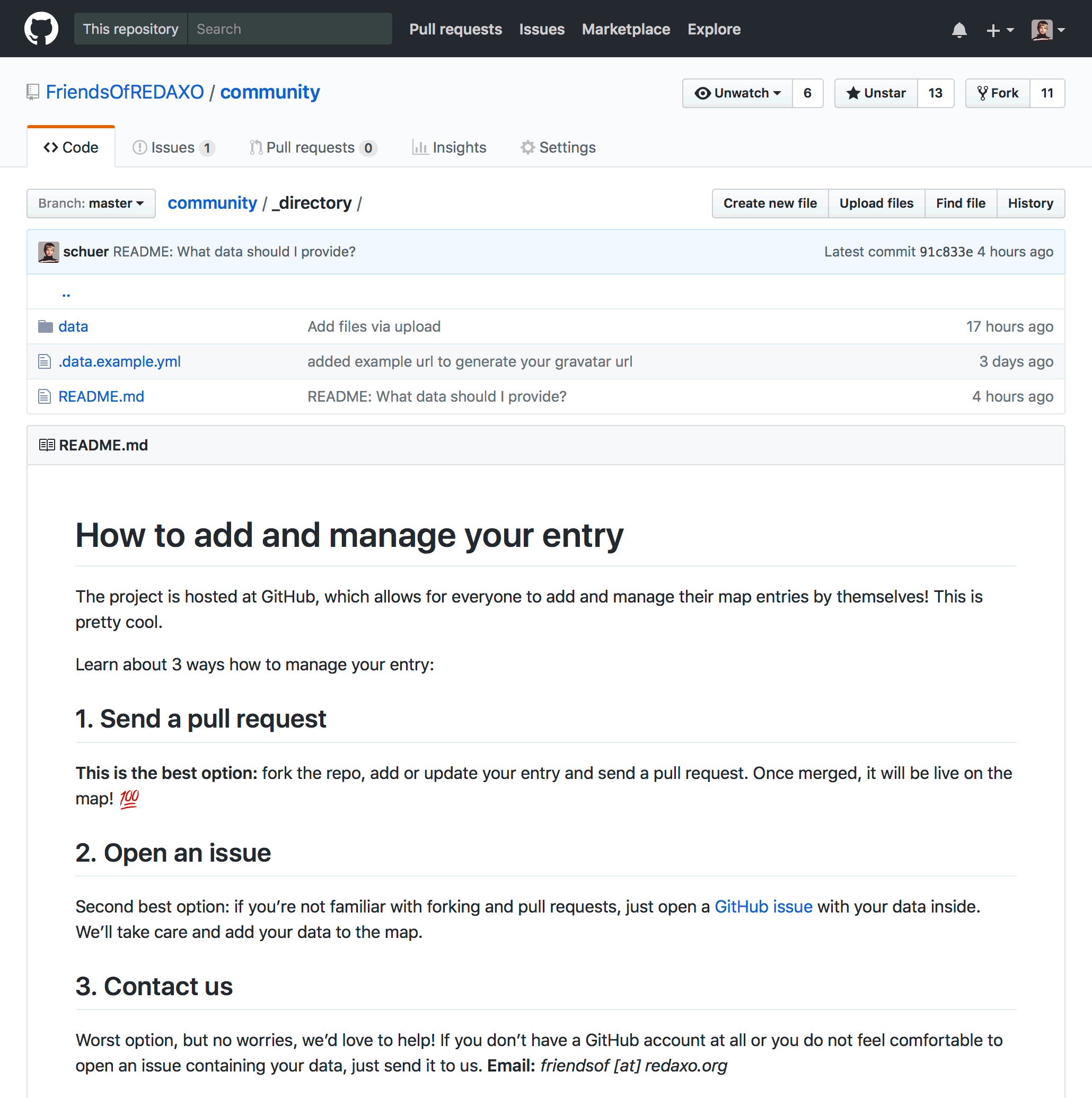1092x1098 pixels.
Task: Click Find file button
Action: point(961,203)
